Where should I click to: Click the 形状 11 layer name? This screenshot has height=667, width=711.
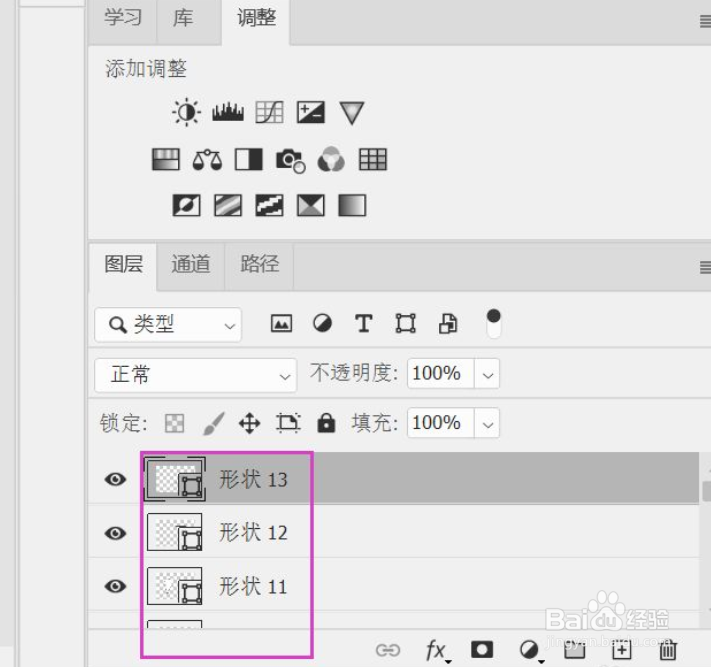tap(253, 586)
